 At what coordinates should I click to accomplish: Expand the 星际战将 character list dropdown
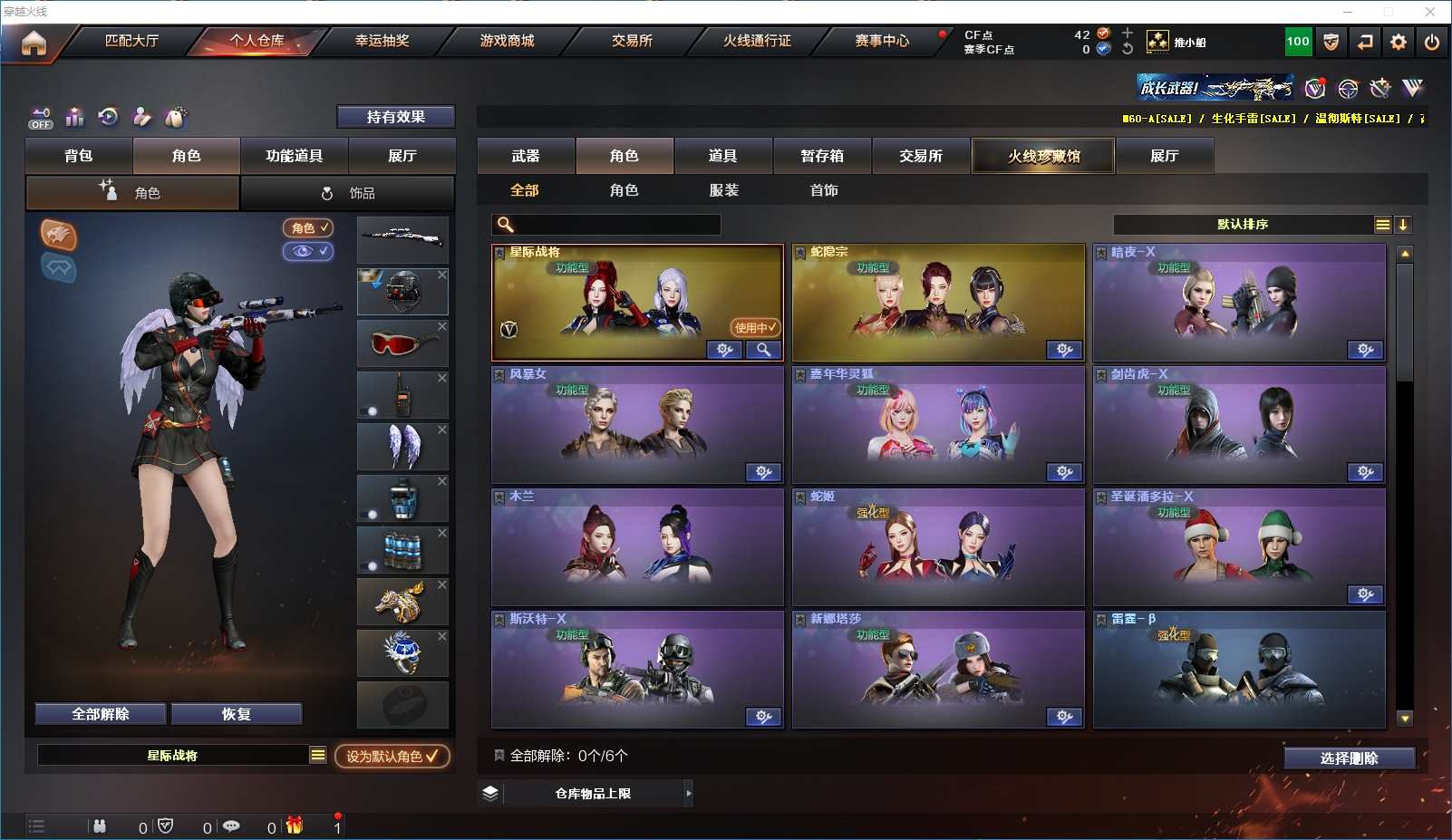pyautogui.click(x=318, y=755)
